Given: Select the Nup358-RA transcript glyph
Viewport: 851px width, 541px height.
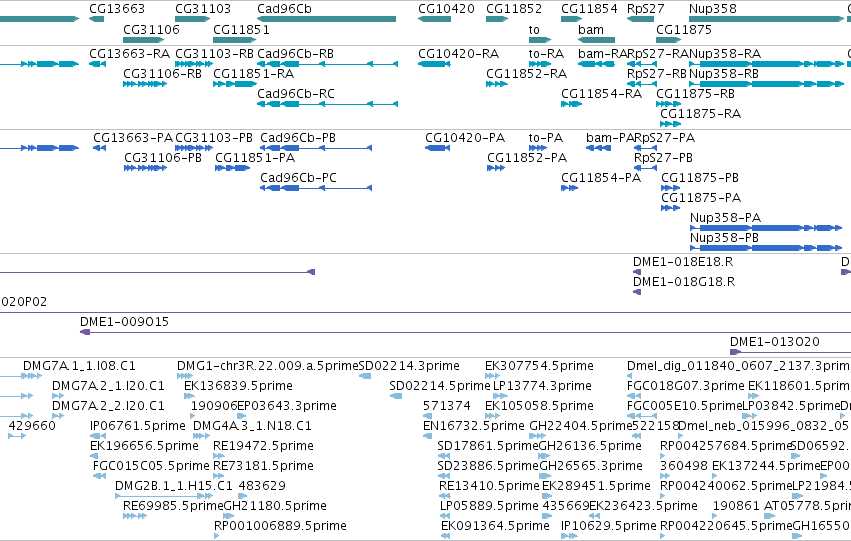Looking at the screenshot, I should pyautogui.click(x=766, y=64).
